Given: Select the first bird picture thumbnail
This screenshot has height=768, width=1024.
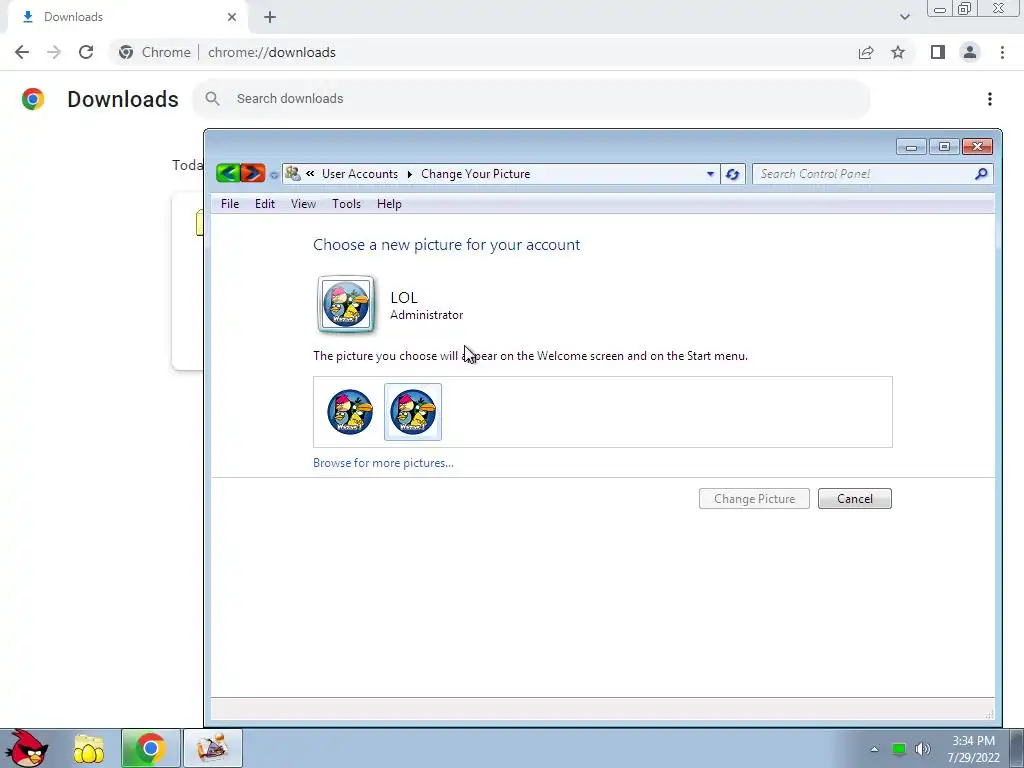Looking at the screenshot, I should tap(350, 412).
